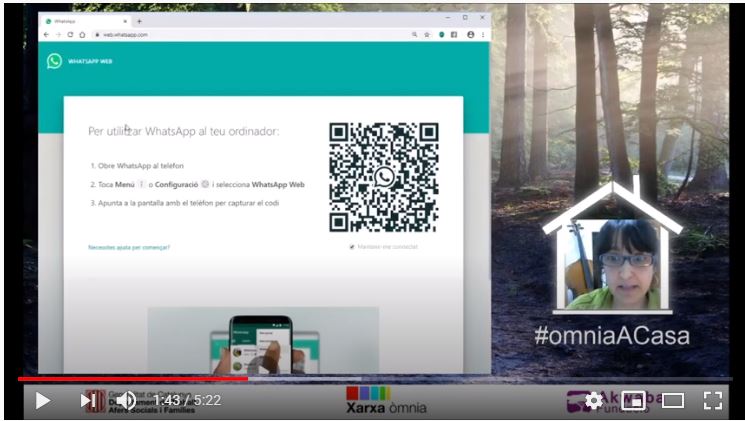Play the phone tutorial video thumbnail

(x=263, y=340)
